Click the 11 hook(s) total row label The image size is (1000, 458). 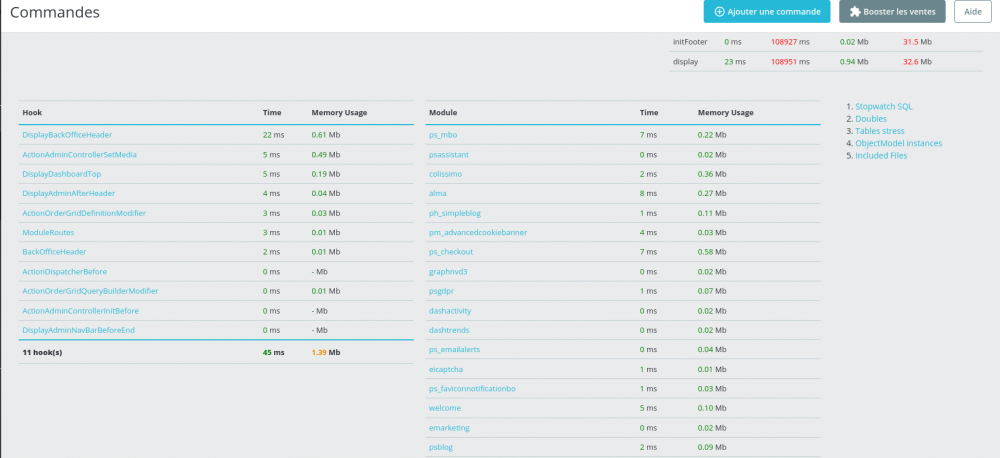pyautogui.click(x=42, y=352)
